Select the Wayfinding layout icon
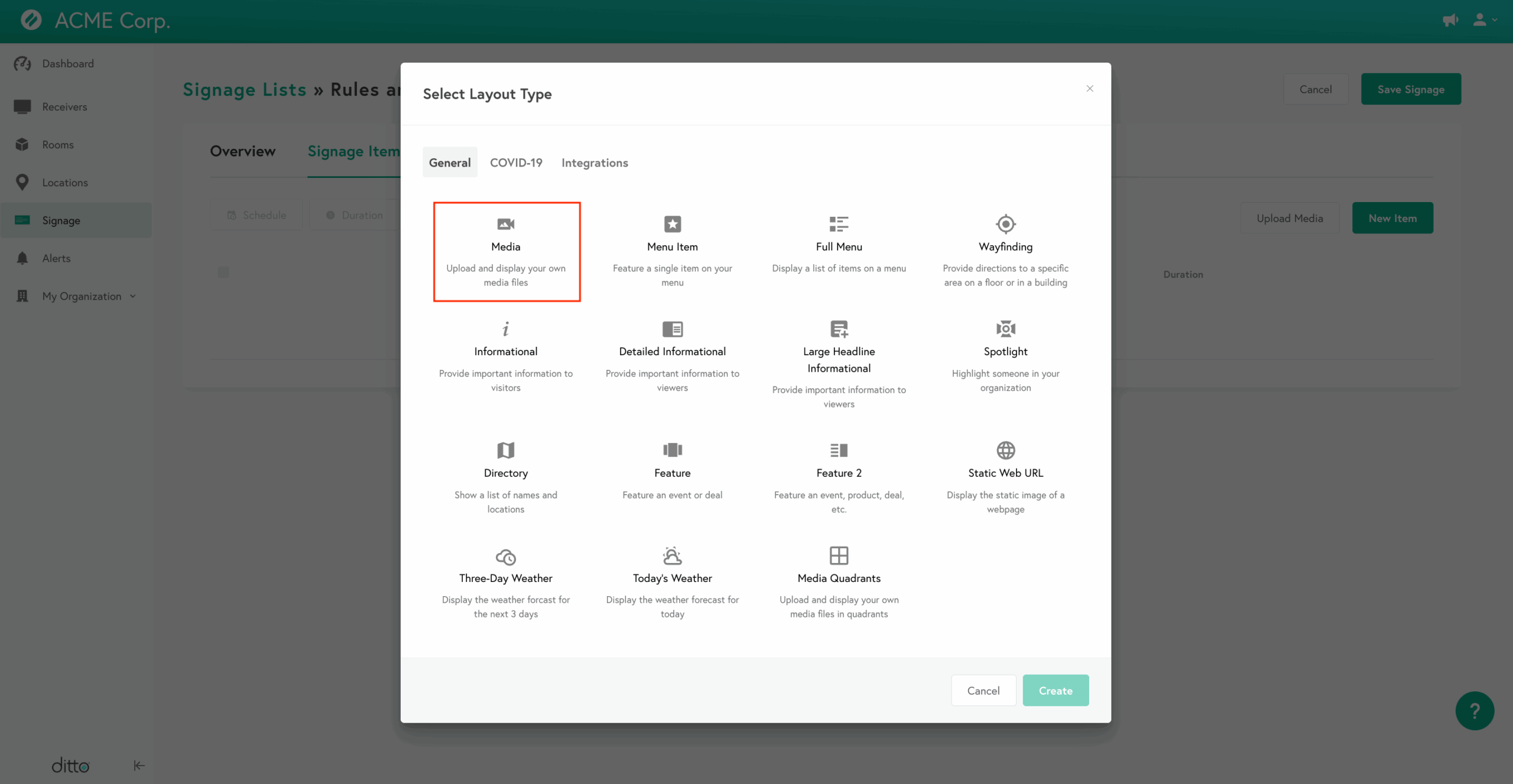 [1005, 224]
